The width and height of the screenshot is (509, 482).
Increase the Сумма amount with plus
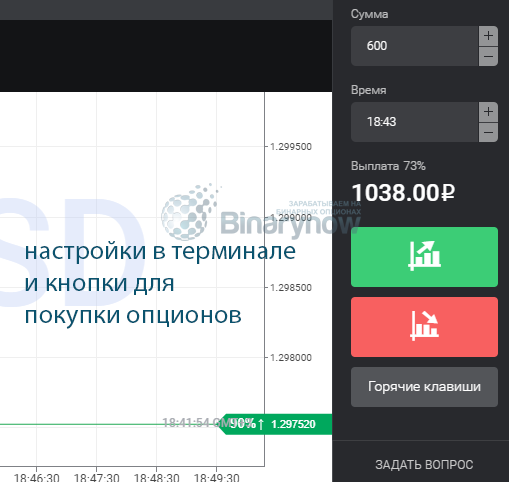(x=488, y=36)
